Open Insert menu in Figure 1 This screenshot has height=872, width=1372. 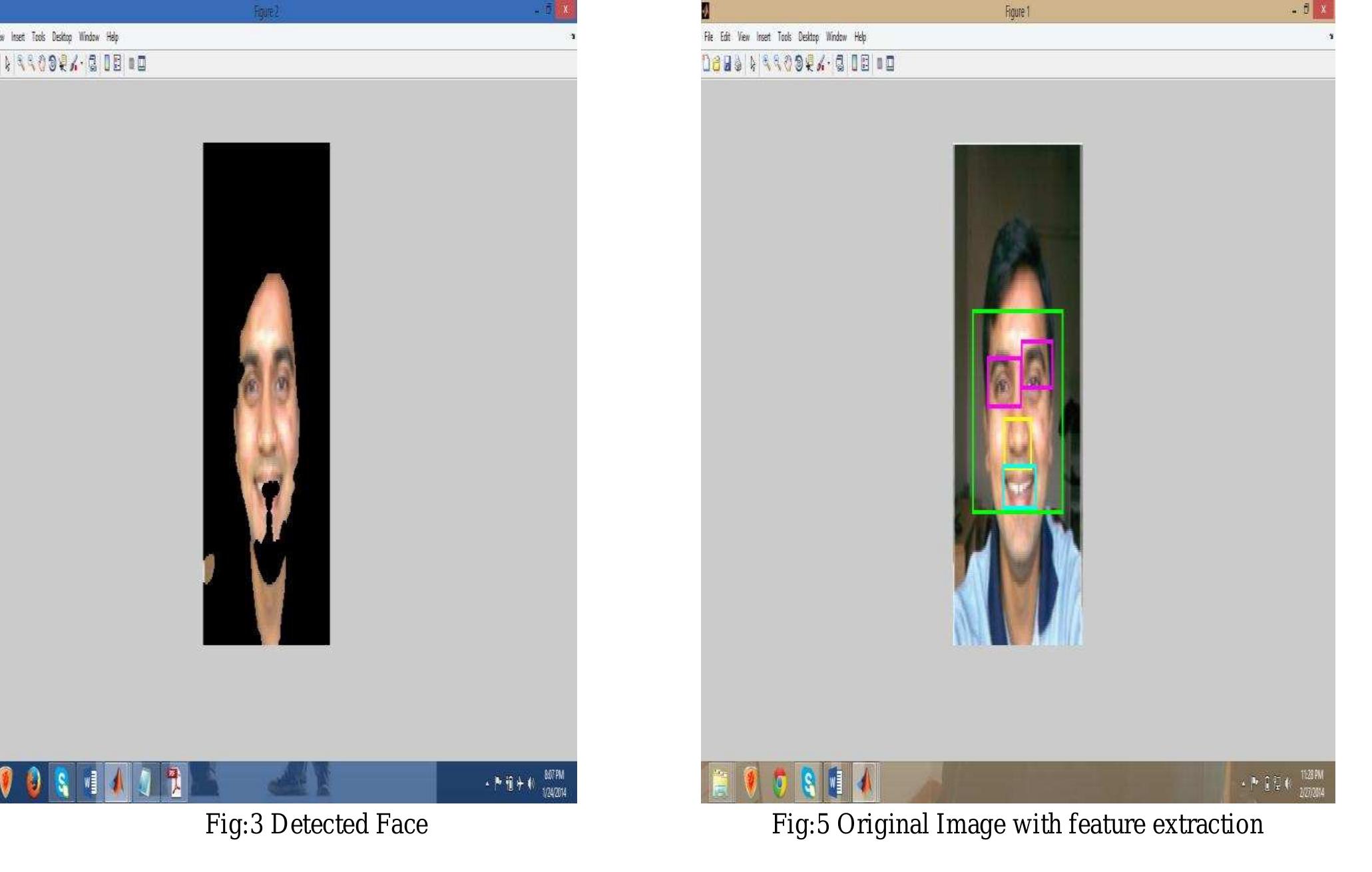764,37
